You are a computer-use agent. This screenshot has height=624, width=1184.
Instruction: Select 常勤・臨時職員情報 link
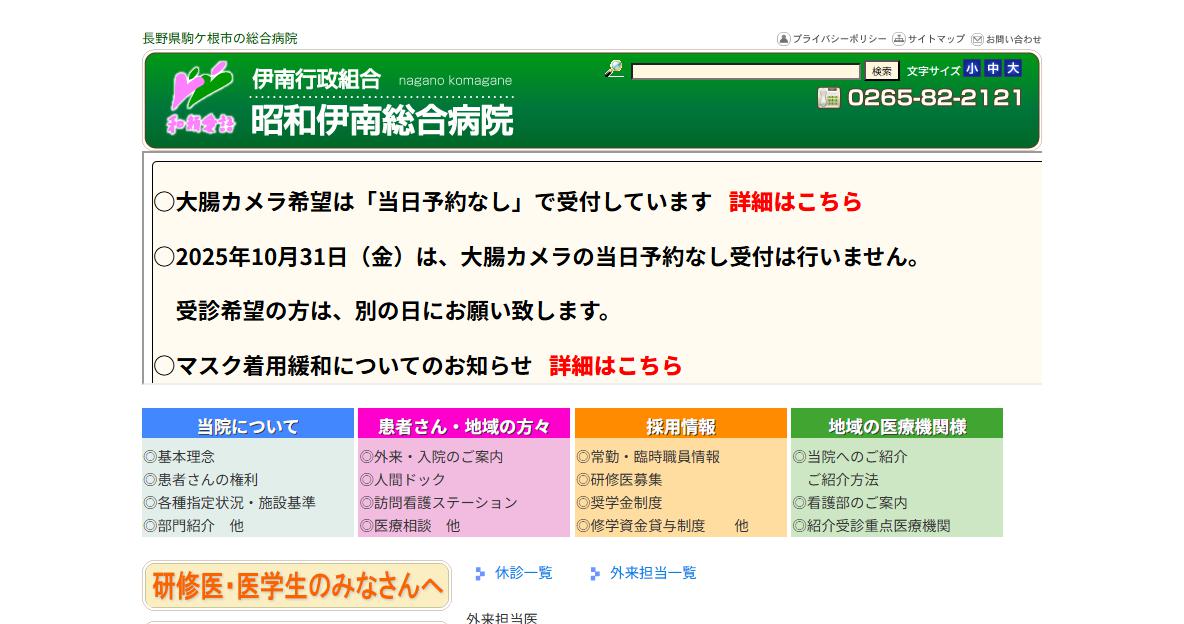click(648, 457)
